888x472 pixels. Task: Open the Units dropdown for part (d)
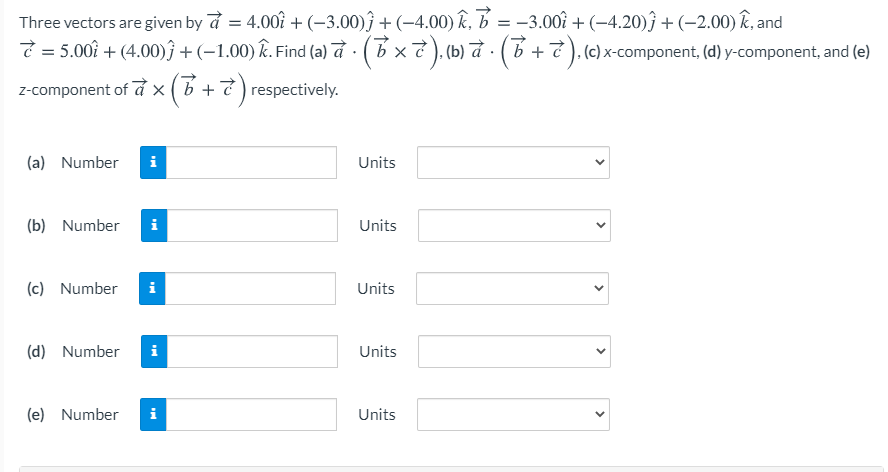pos(514,351)
